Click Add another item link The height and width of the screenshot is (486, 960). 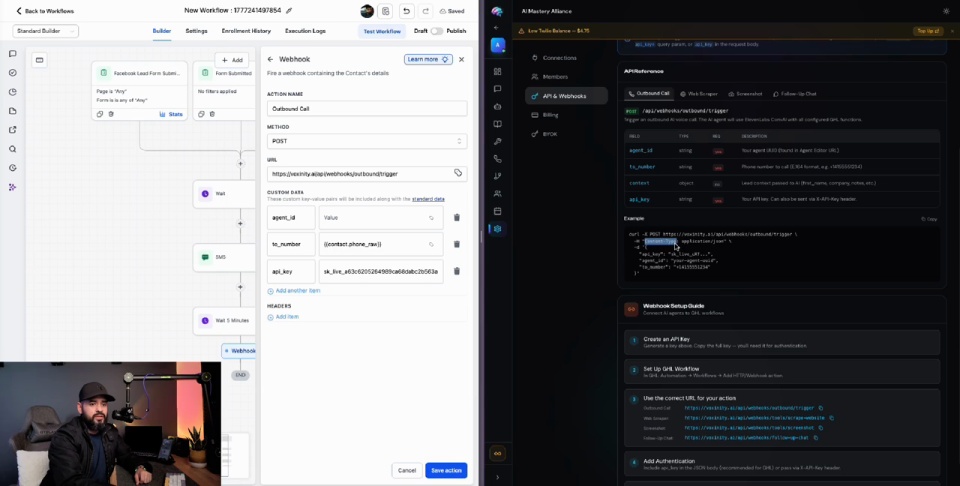click(294, 291)
